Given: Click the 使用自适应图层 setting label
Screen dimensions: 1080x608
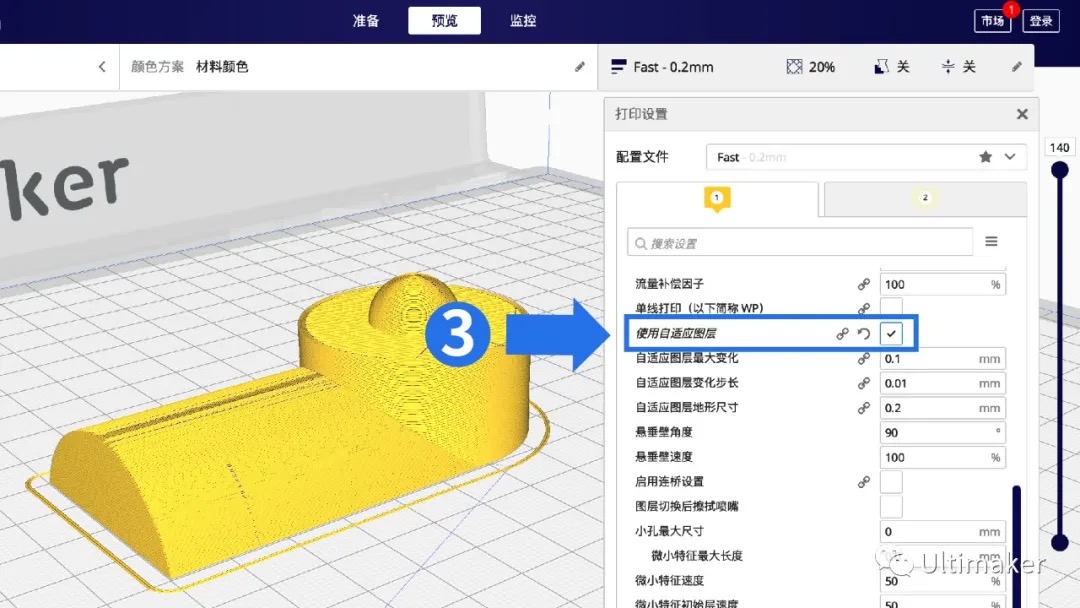Looking at the screenshot, I should [x=676, y=334].
